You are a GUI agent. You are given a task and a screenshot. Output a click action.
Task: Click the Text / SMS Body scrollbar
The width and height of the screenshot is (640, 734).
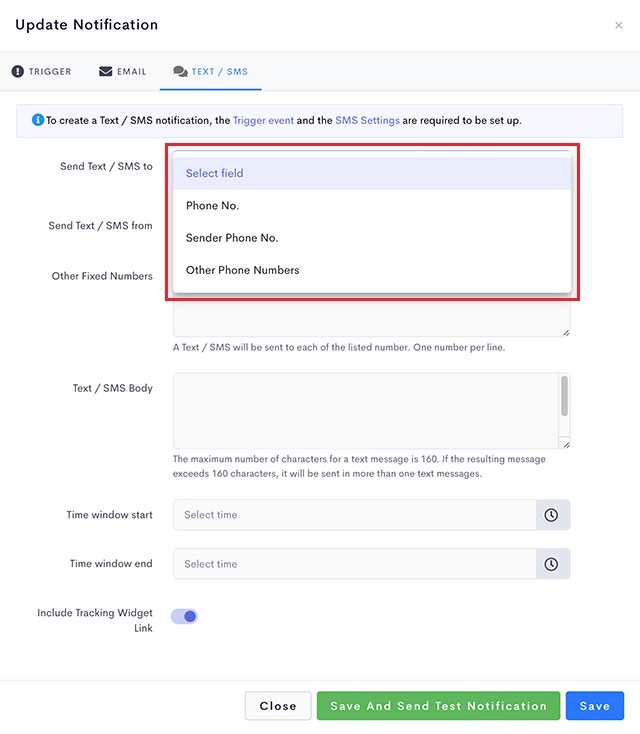564,396
